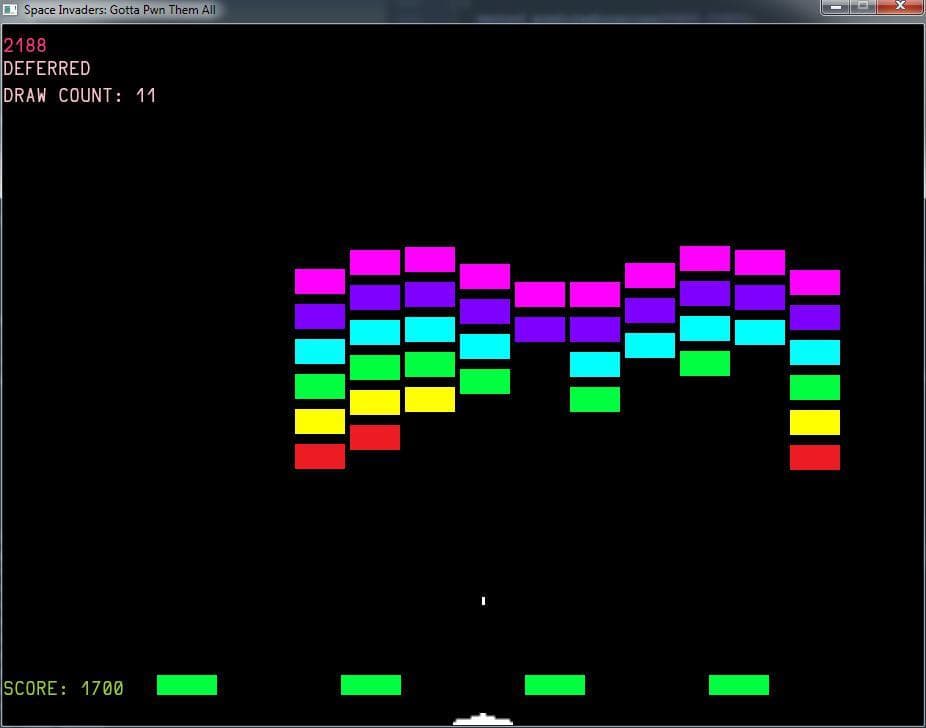This screenshot has width=926, height=728.
Task: Click the second green shield from the left
Action: [x=371, y=685]
